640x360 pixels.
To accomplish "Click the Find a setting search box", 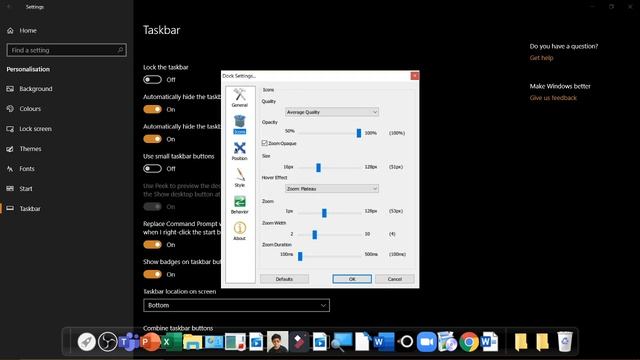I will (x=67, y=50).
